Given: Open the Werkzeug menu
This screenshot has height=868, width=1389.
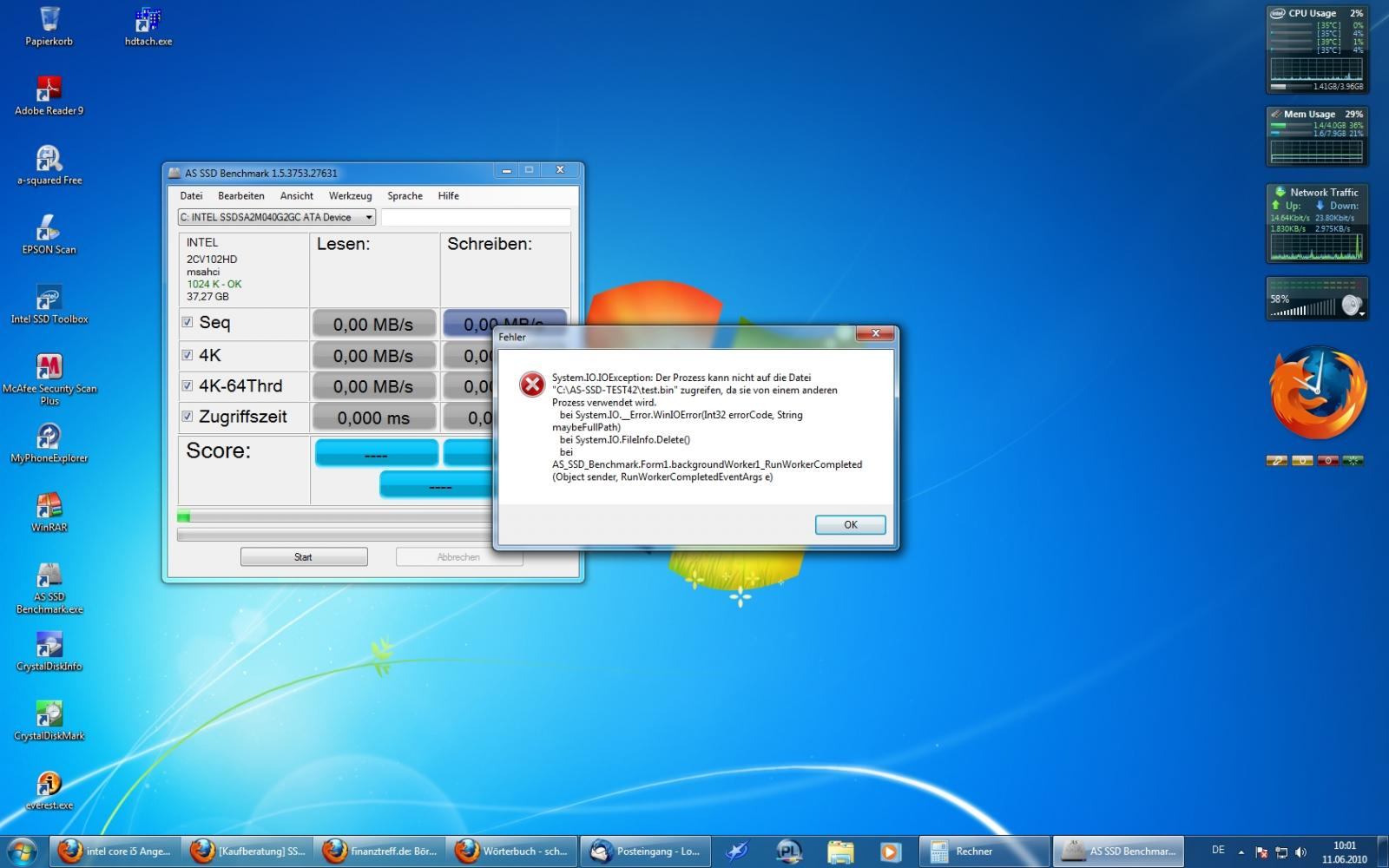Looking at the screenshot, I should tap(350, 195).
